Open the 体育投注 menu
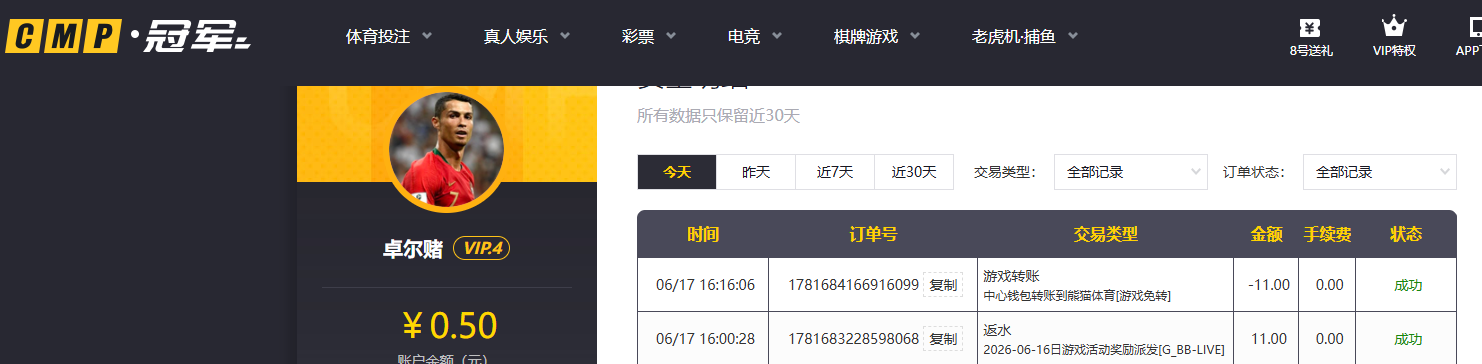 pyautogui.click(x=378, y=37)
